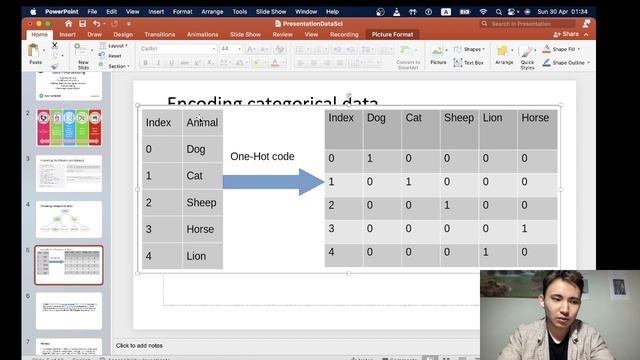Click the Shape Fill paint bucket icon
Viewport: 640px width, 360px height.
point(547,49)
